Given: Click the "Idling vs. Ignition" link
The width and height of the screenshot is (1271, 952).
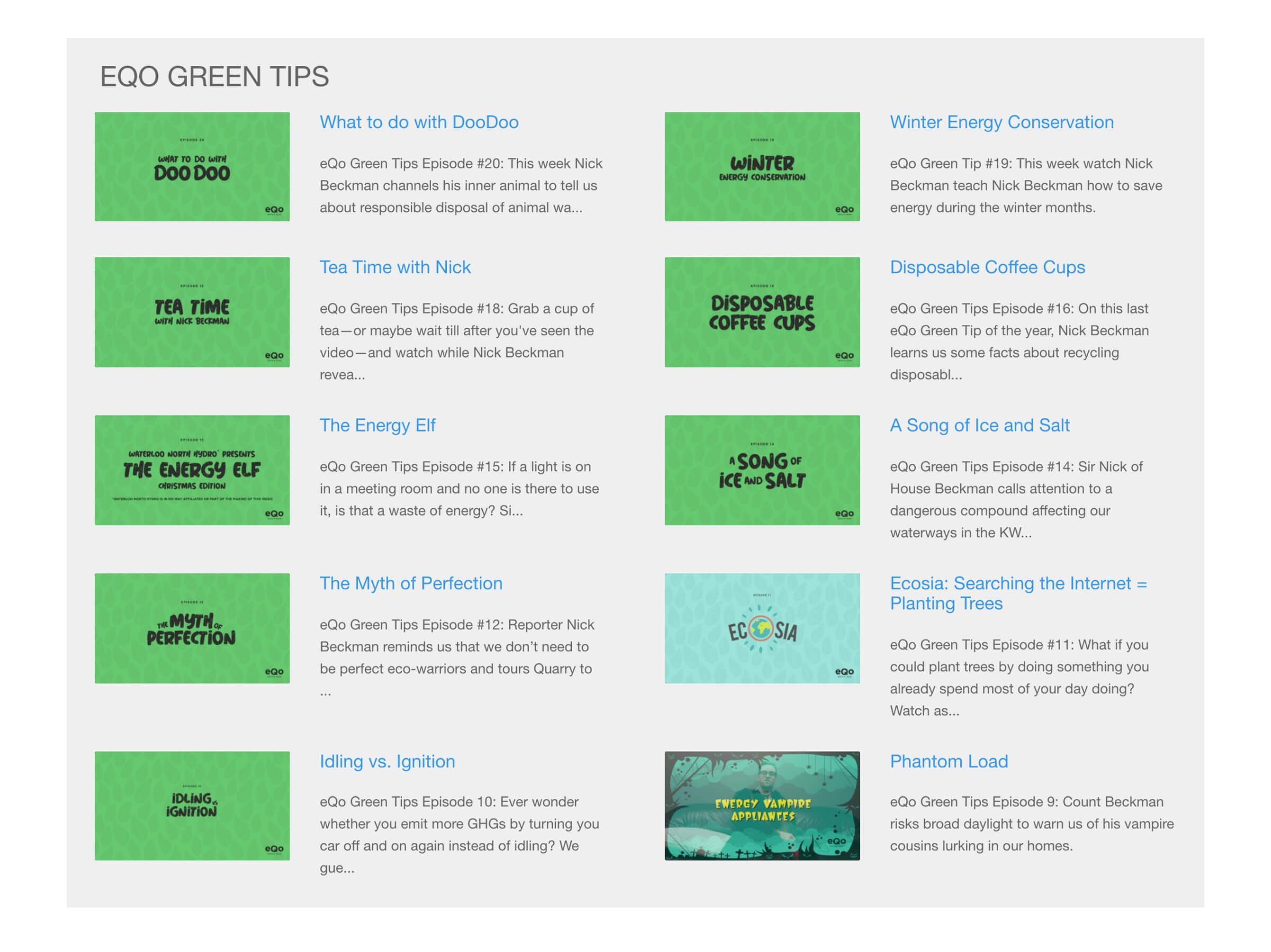Looking at the screenshot, I should pyautogui.click(x=387, y=761).
